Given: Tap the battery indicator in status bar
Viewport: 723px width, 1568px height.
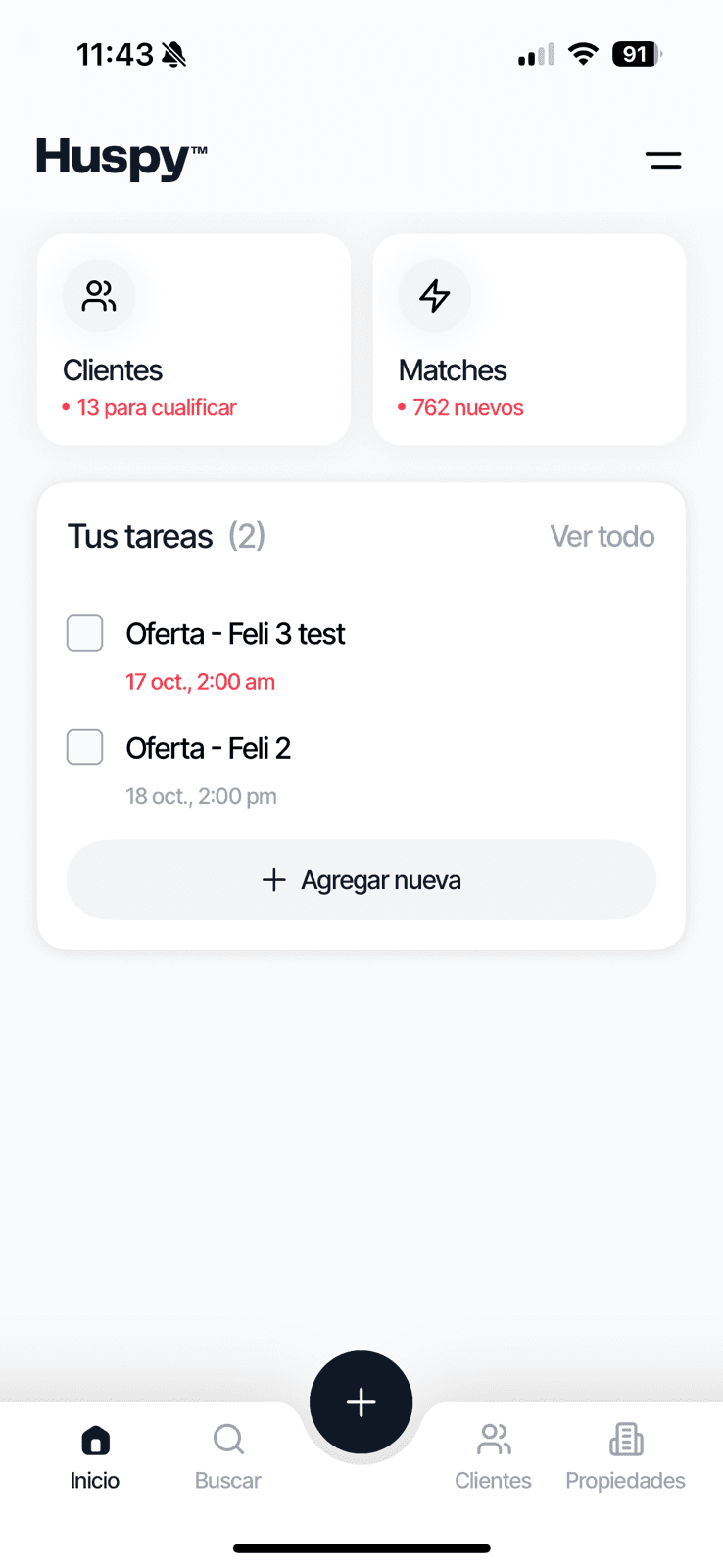Looking at the screenshot, I should 637,54.
